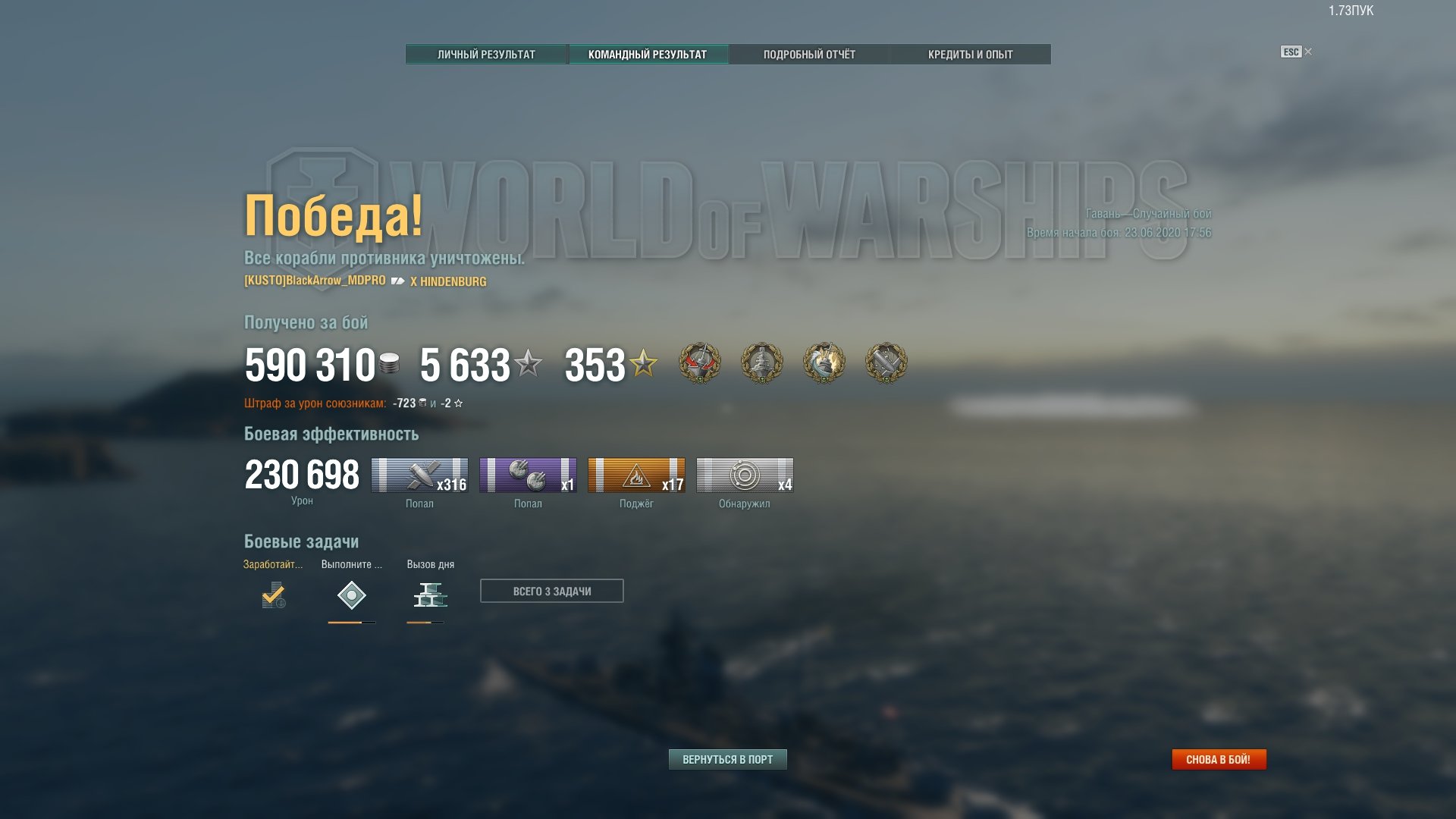Select the Кредиты и опыт tab

[x=970, y=55]
